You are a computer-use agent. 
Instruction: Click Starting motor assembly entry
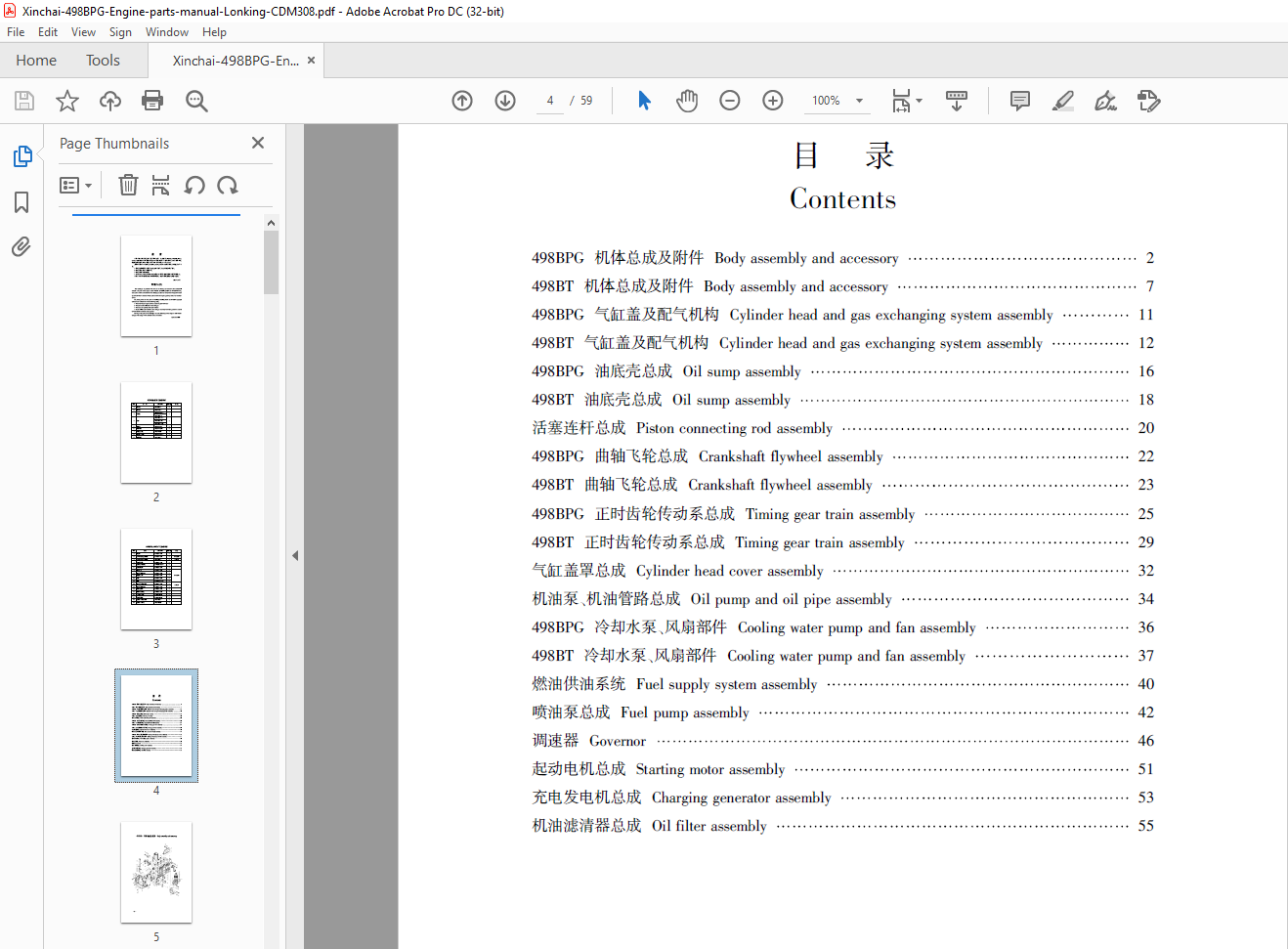842,769
